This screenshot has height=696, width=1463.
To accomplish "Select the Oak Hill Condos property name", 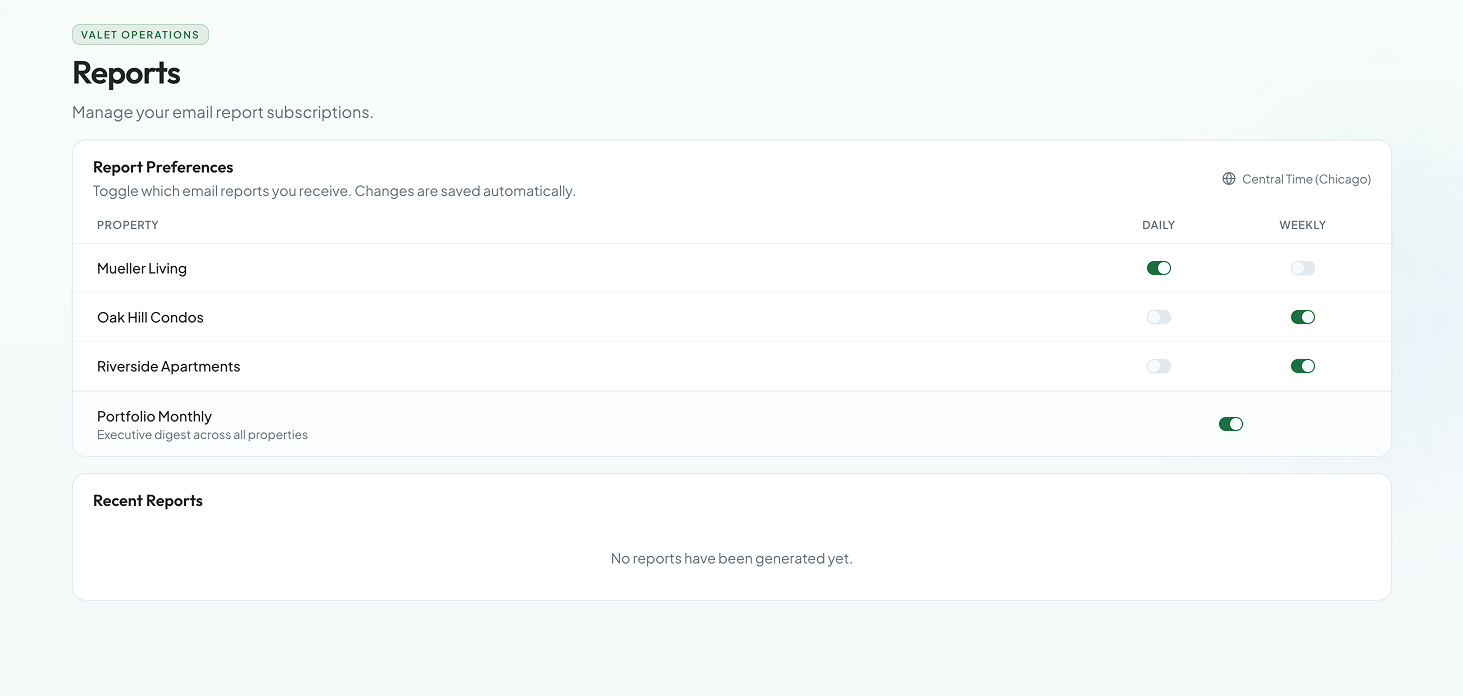I will point(150,317).
